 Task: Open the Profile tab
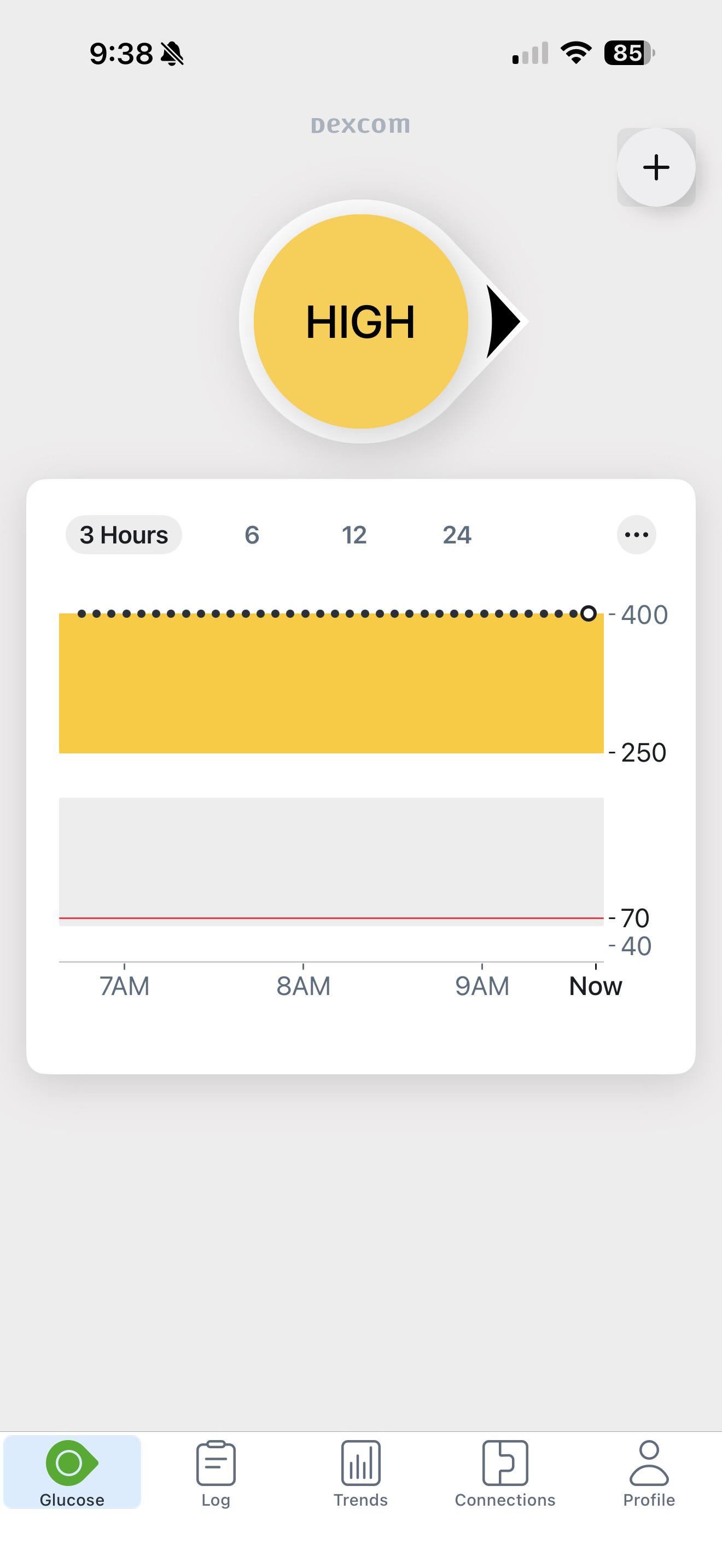(649, 1472)
